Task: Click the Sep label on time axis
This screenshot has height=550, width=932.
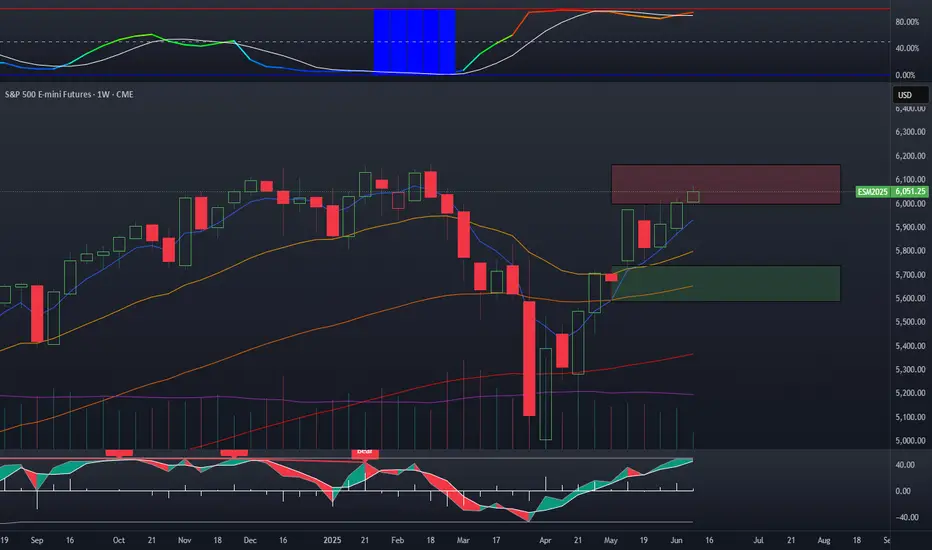Action: click(37, 540)
